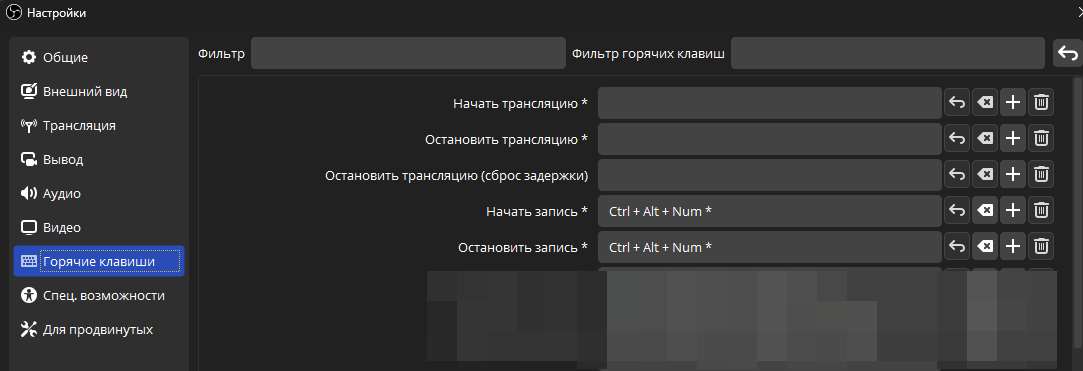Screen dimensions: 1083x371
Task: Click the Фильтр горячих клавиш field
Action: [888, 53]
